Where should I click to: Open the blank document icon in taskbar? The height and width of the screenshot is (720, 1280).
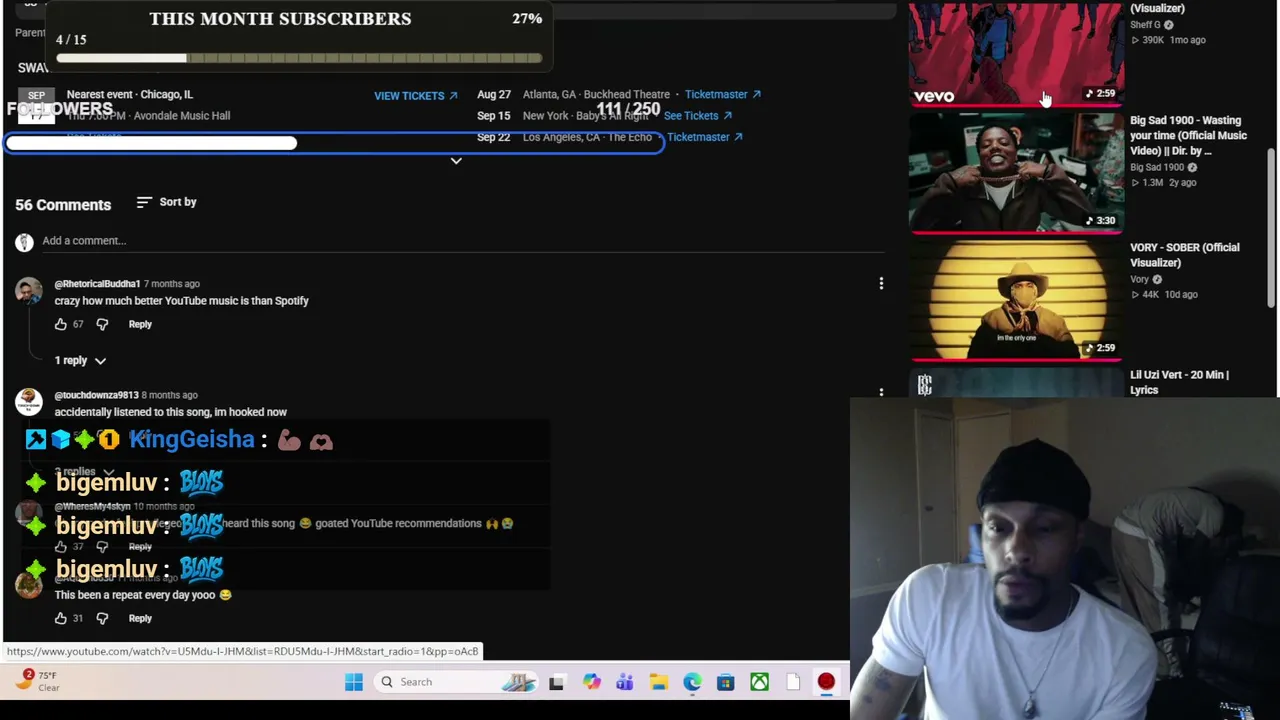pyautogui.click(x=793, y=682)
